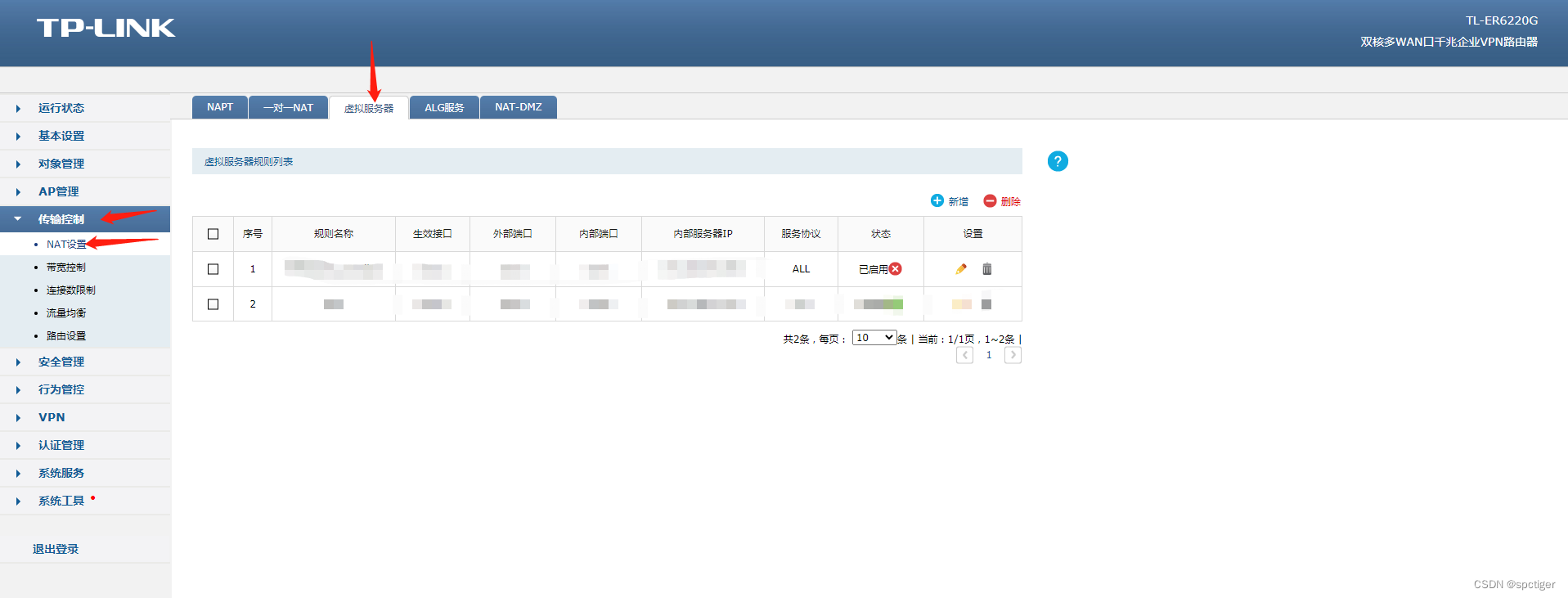This screenshot has height=598, width=1568.
Task: Click the 规则名称 column header
Action: point(334,234)
